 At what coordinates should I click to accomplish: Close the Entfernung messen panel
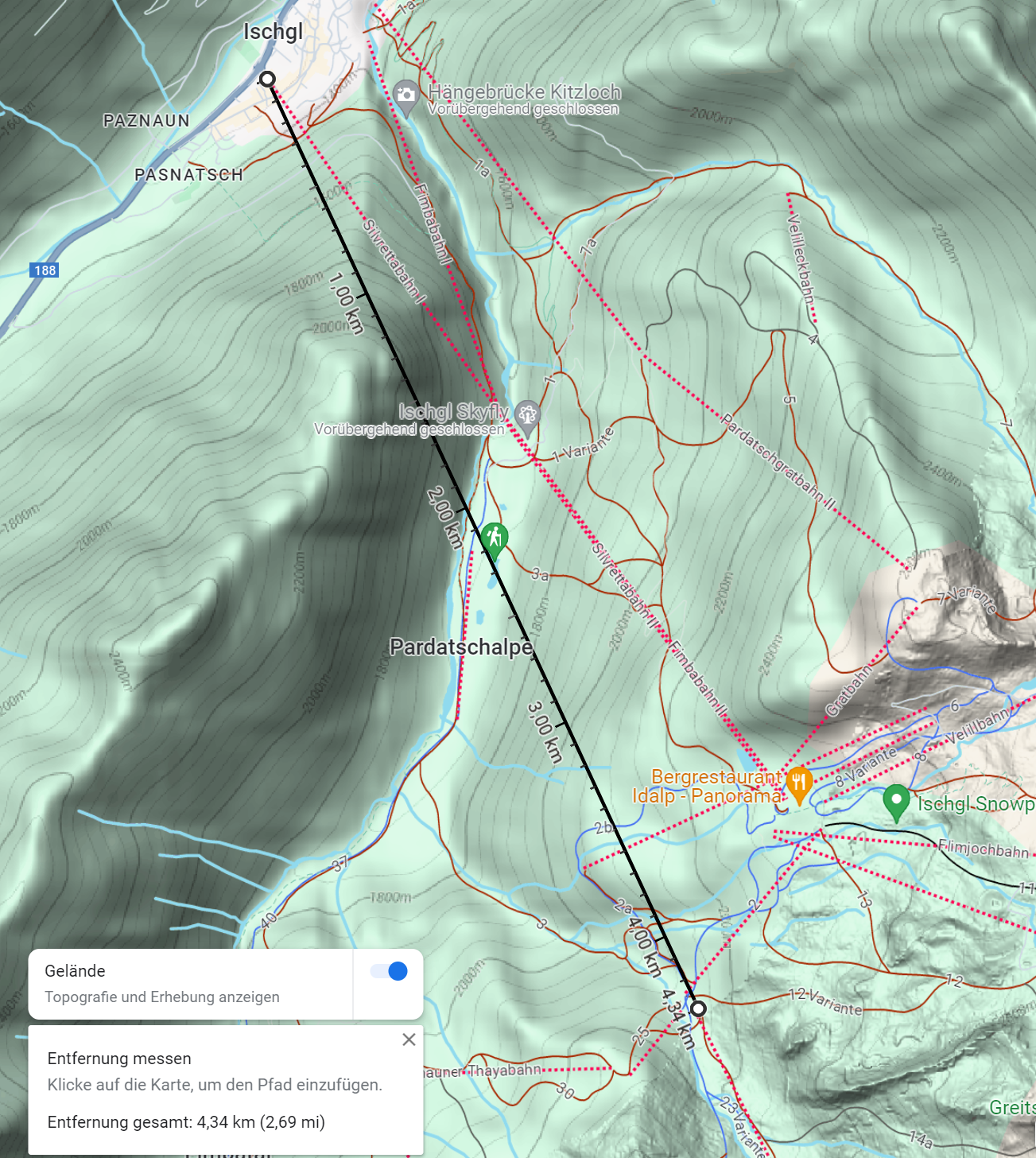409,1039
